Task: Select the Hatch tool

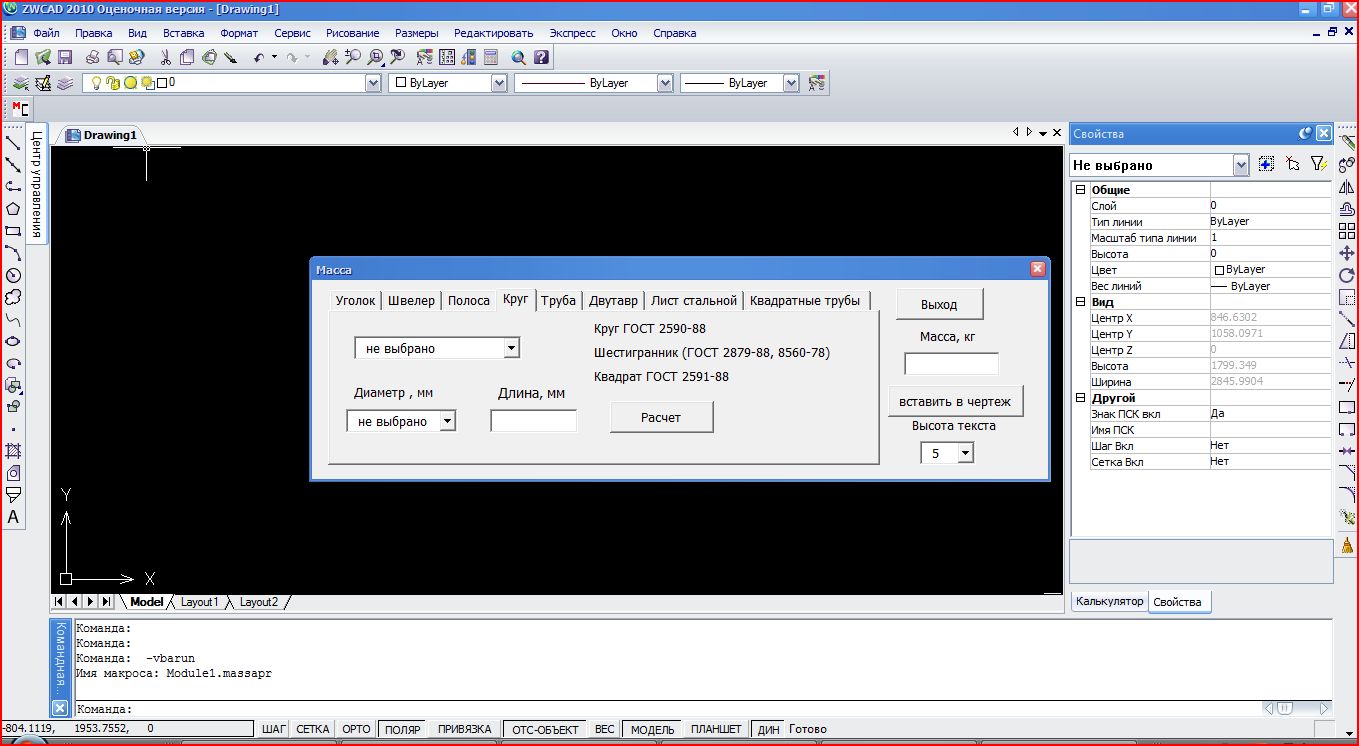Action: [x=13, y=451]
